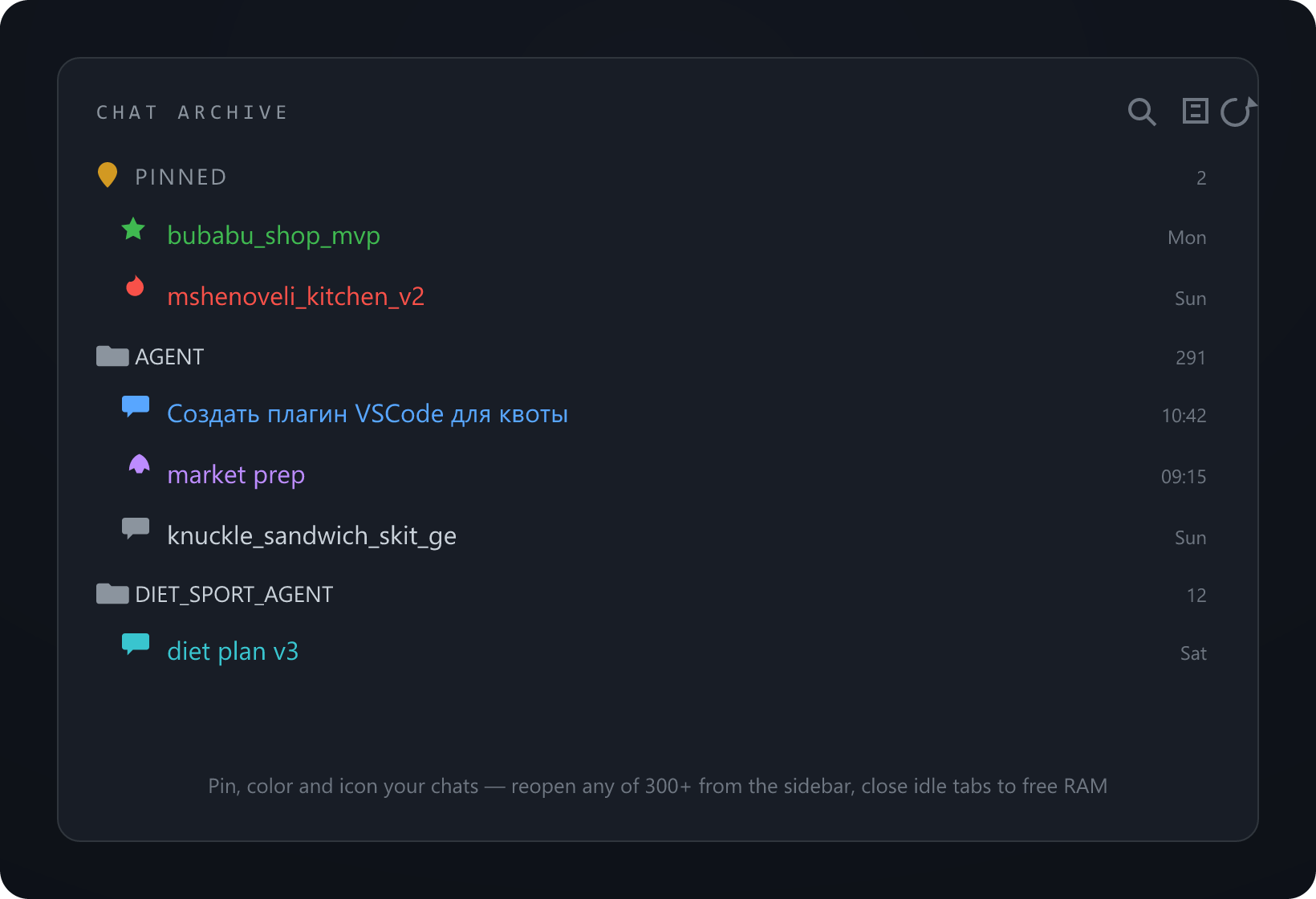This screenshot has height=899, width=1316.
Task: Open the knuckle_sandwich_skit_ge chat
Action: (311, 536)
